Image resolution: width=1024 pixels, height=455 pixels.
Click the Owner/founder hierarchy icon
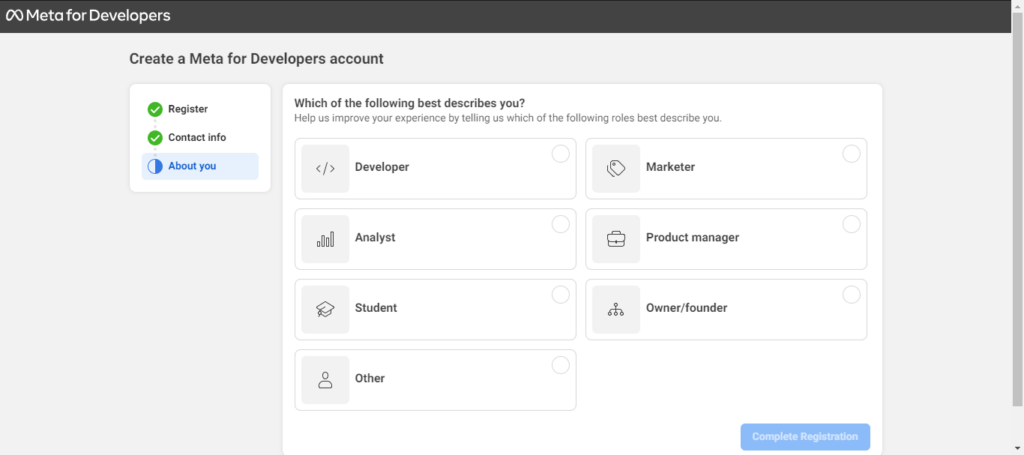coord(616,309)
